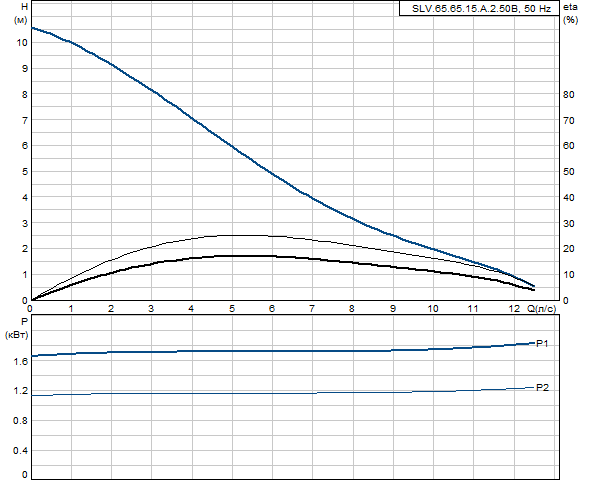Click the 9 tick on the head axis
This screenshot has height=480, width=592.
pos(25,68)
